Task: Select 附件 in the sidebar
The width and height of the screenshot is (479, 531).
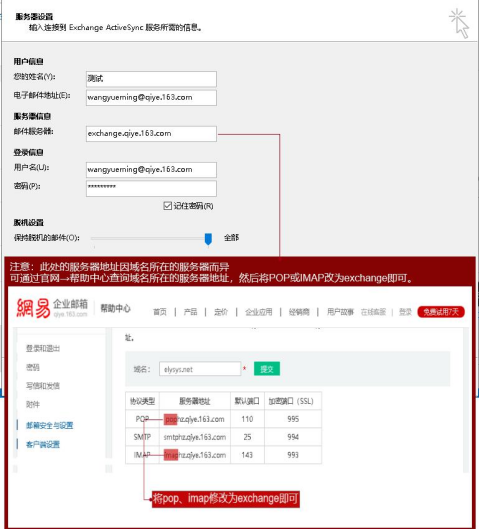Action: coord(33,404)
